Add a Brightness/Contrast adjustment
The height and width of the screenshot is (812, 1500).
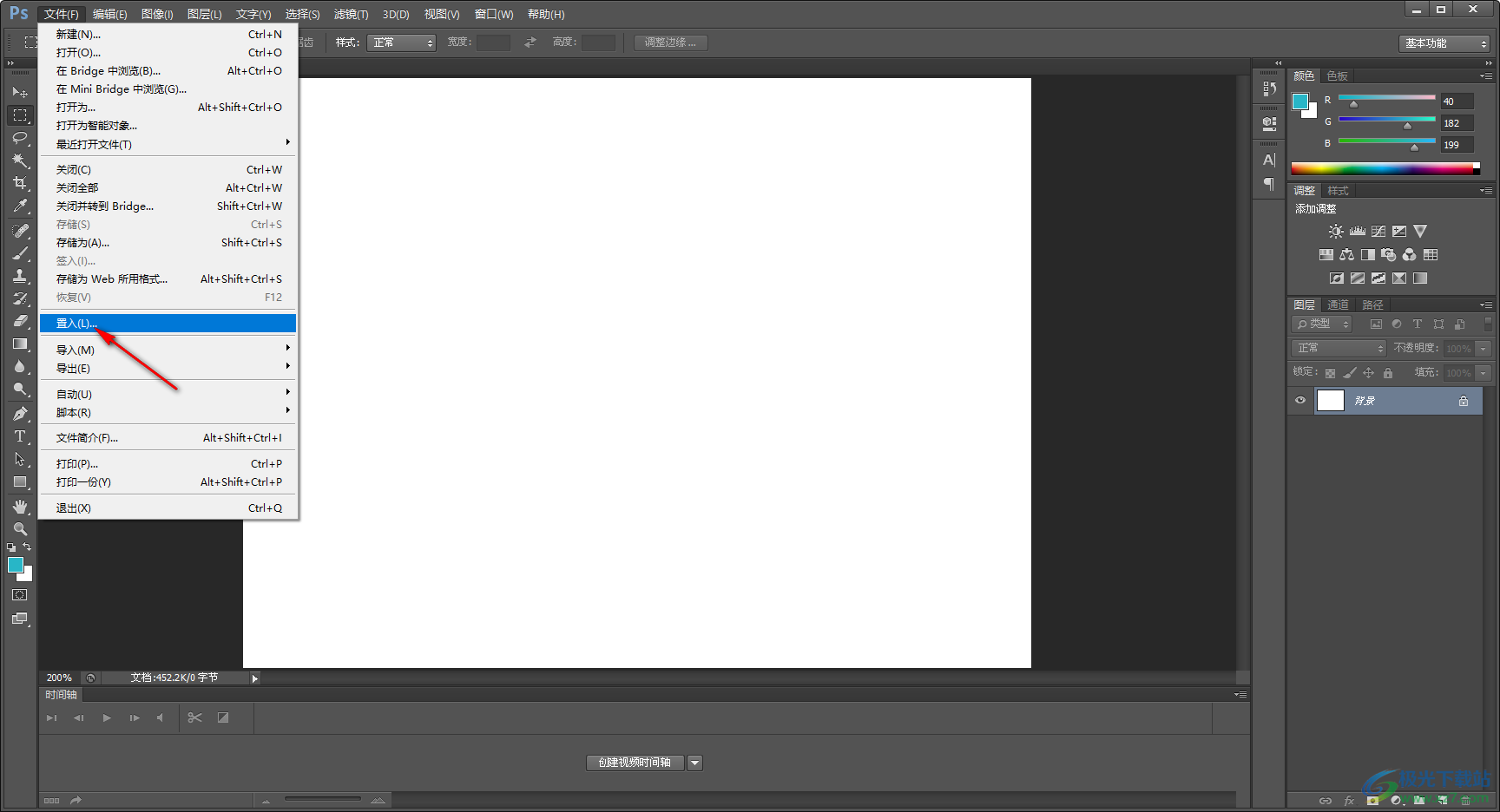pyautogui.click(x=1336, y=232)
